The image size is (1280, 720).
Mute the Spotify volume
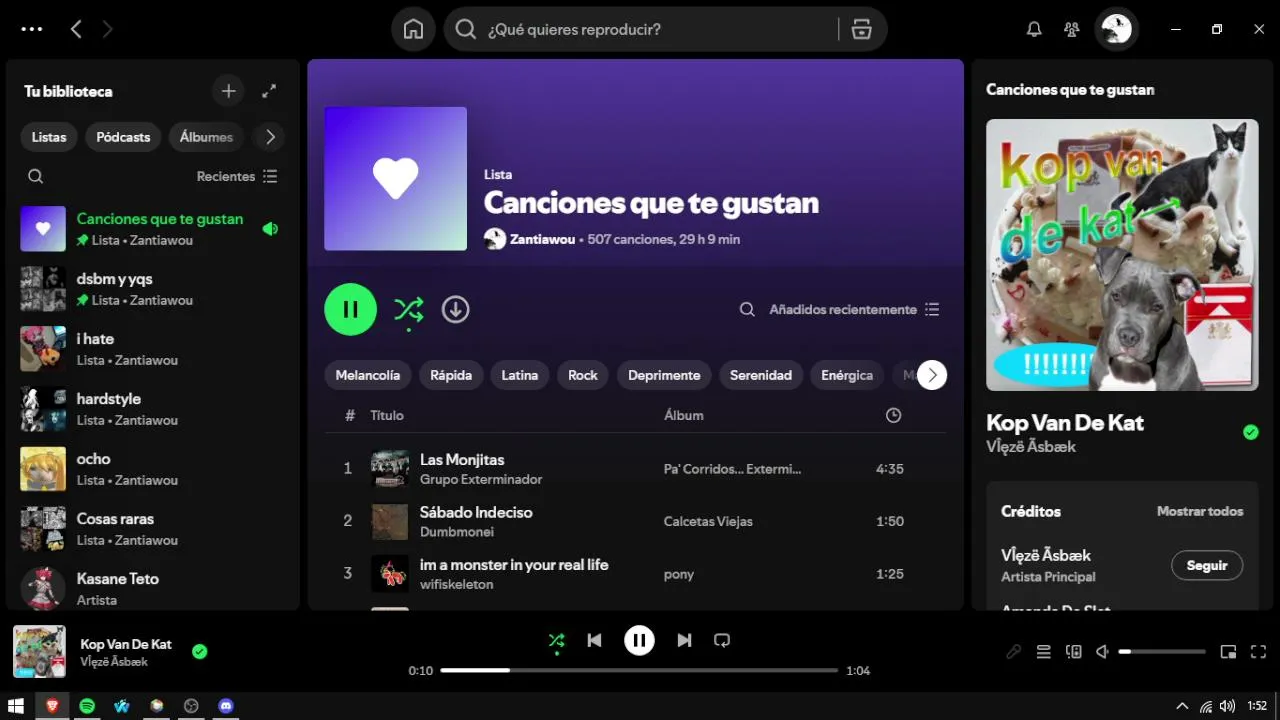(x=1102, y=652)
